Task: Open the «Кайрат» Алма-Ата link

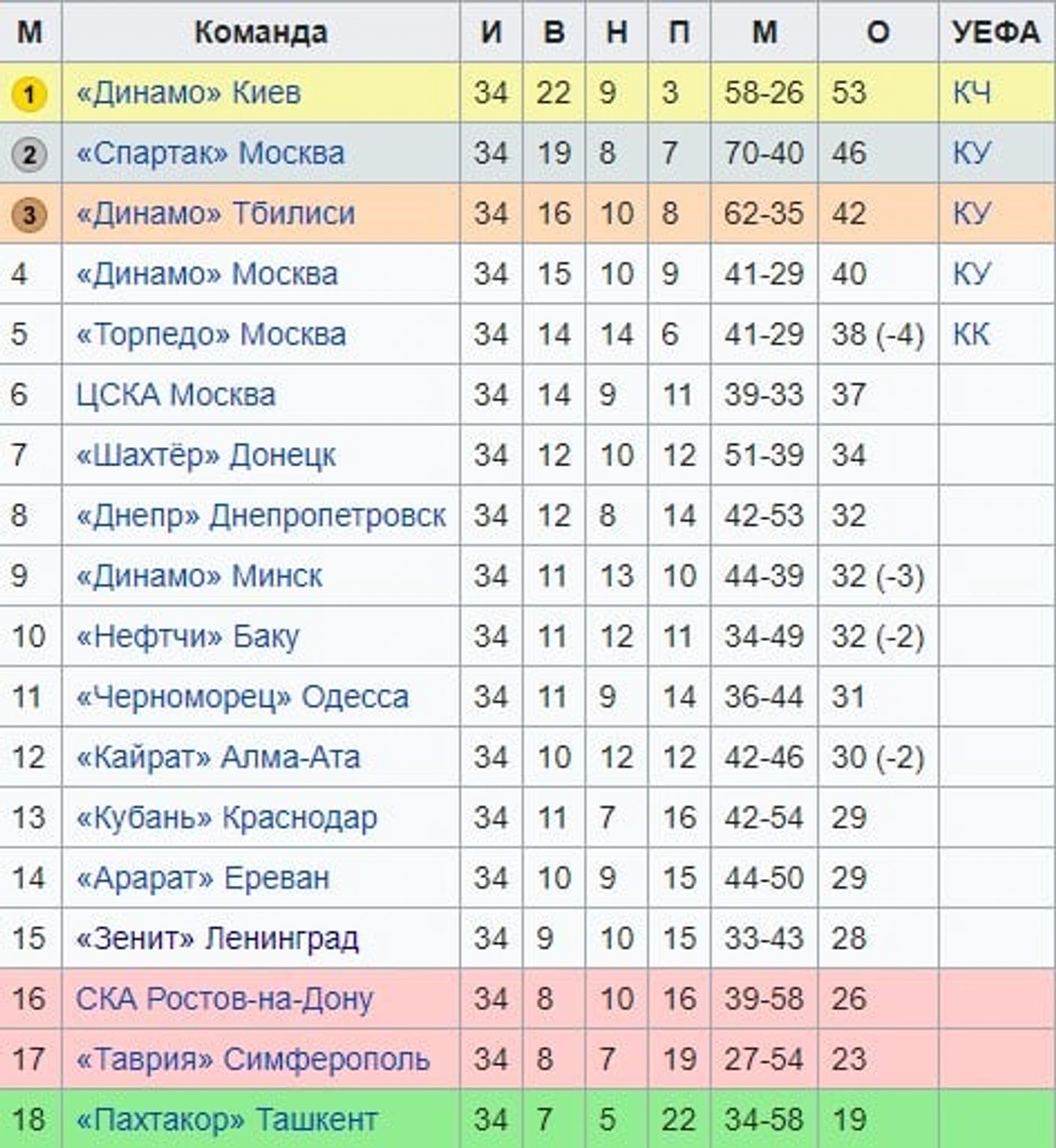Action: tap(218, 757)
